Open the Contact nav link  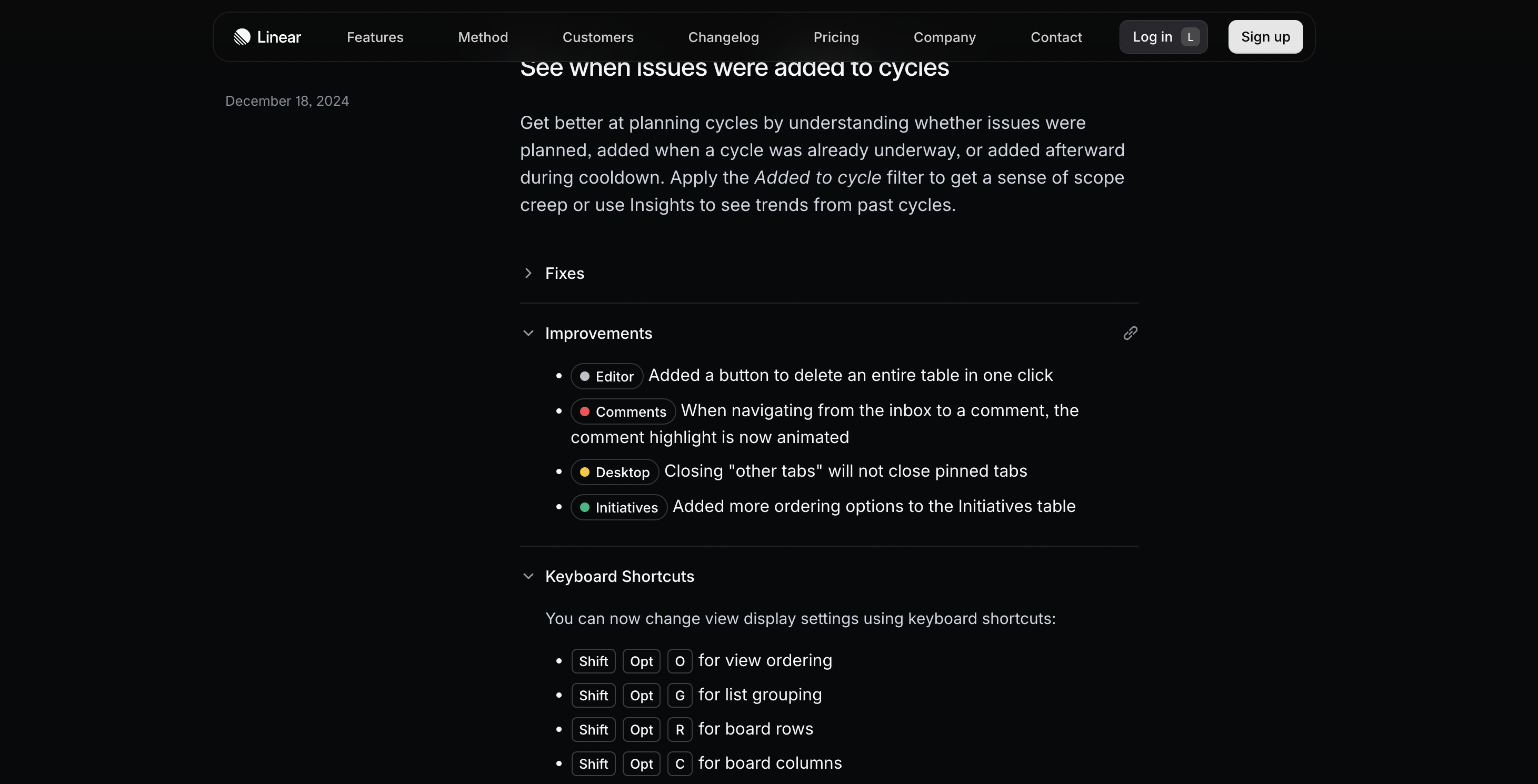click(1055, 37)
